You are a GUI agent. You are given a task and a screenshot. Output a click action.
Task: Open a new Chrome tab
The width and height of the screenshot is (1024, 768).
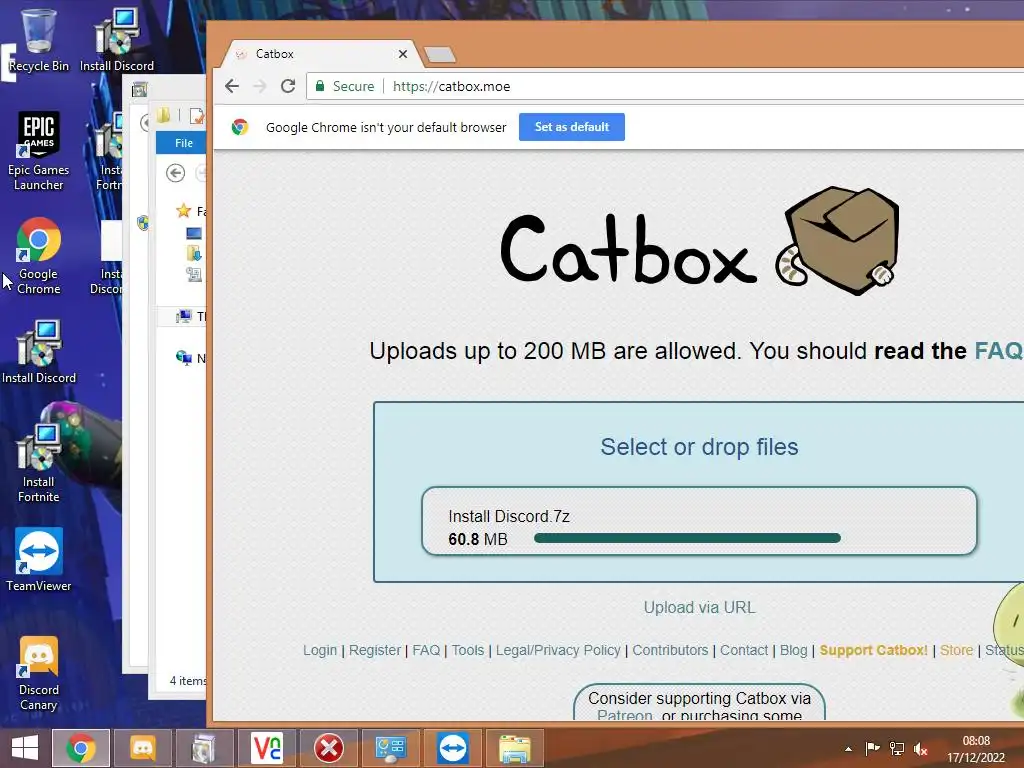coord(440,54)
